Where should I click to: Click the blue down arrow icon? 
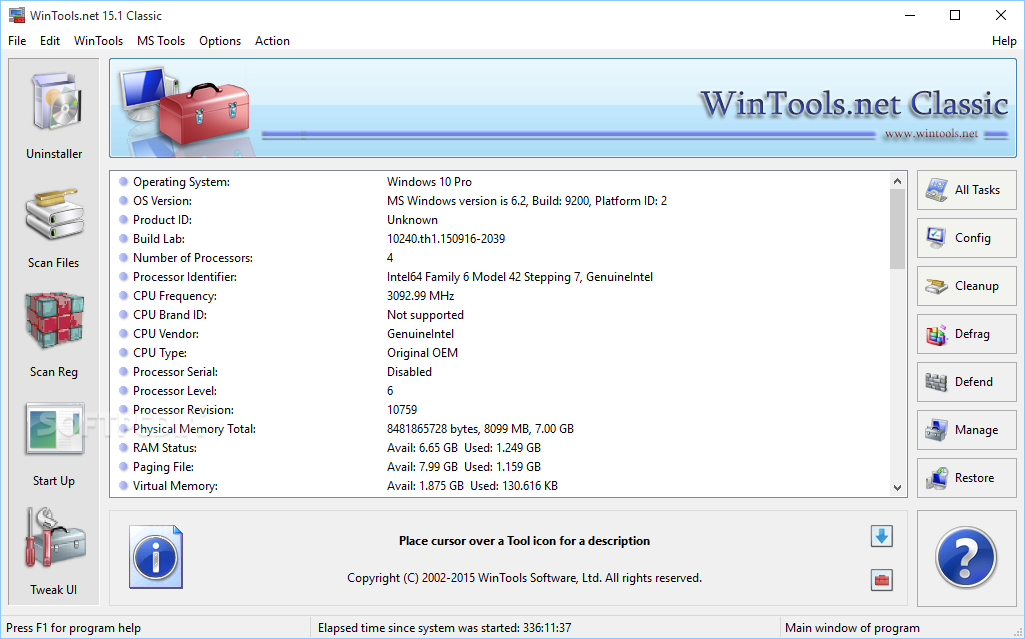pyautogui.click(x=882, y=536)
